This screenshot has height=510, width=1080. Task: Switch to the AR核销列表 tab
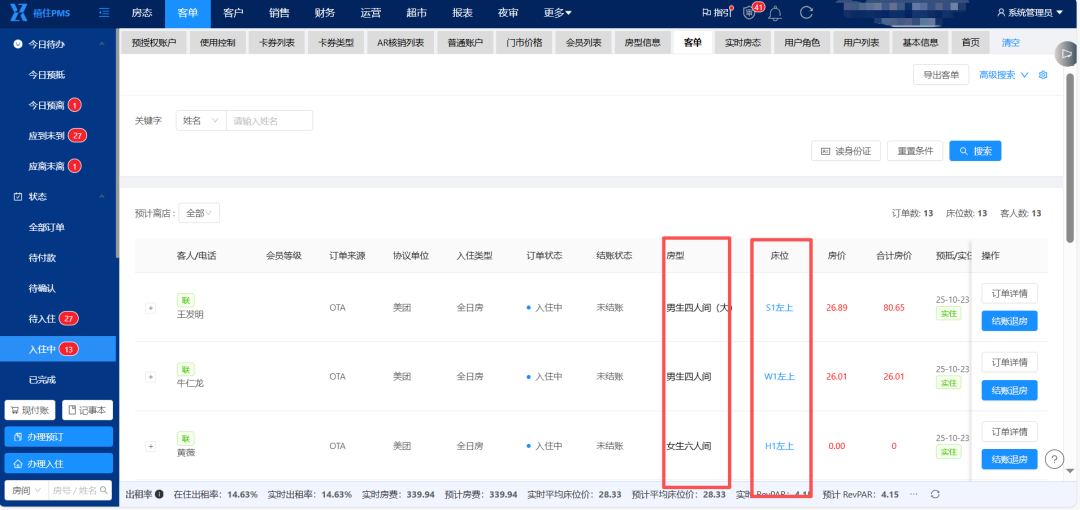pos(400,43)
